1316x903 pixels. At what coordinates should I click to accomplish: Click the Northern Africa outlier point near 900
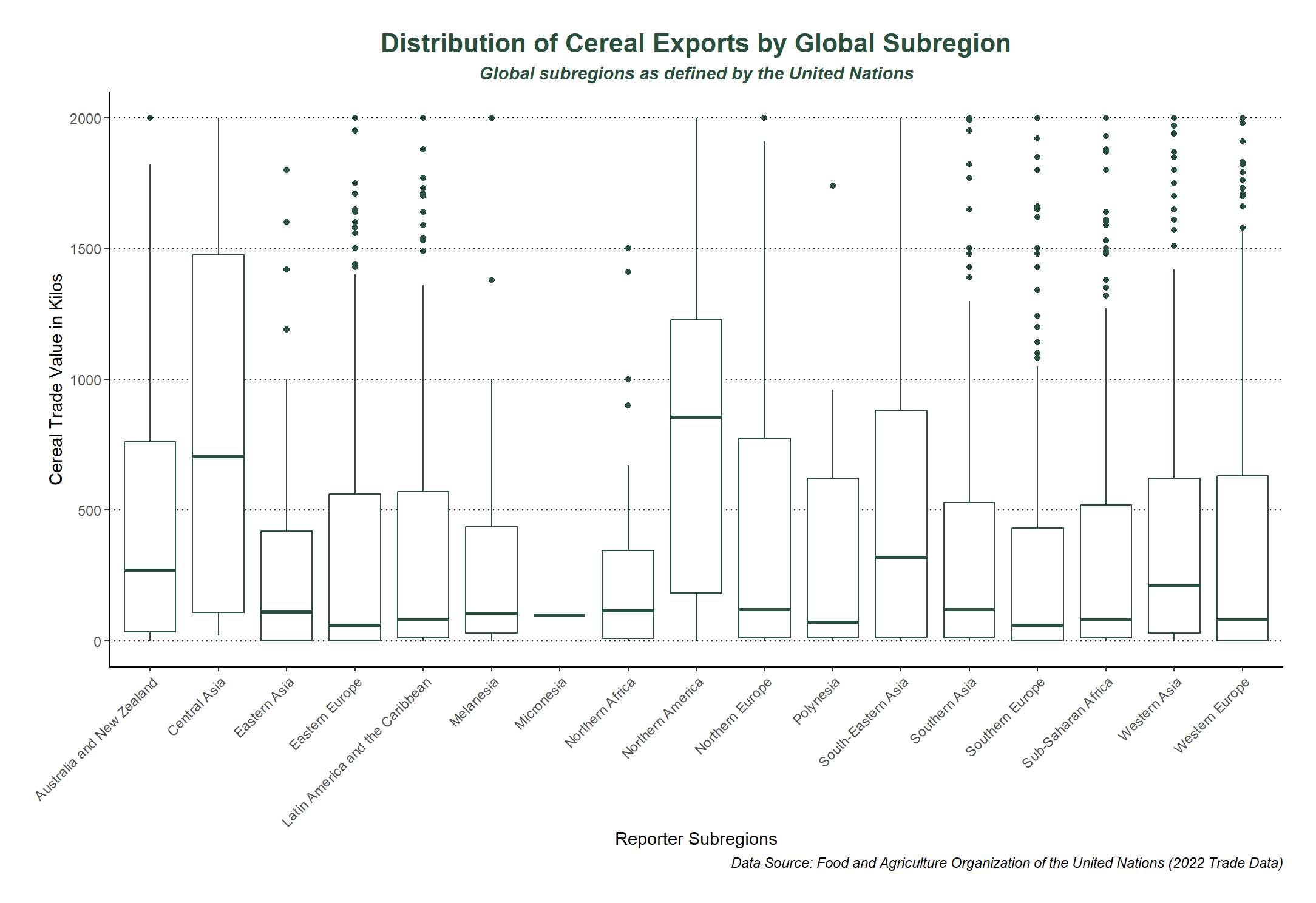pos(628,405)
